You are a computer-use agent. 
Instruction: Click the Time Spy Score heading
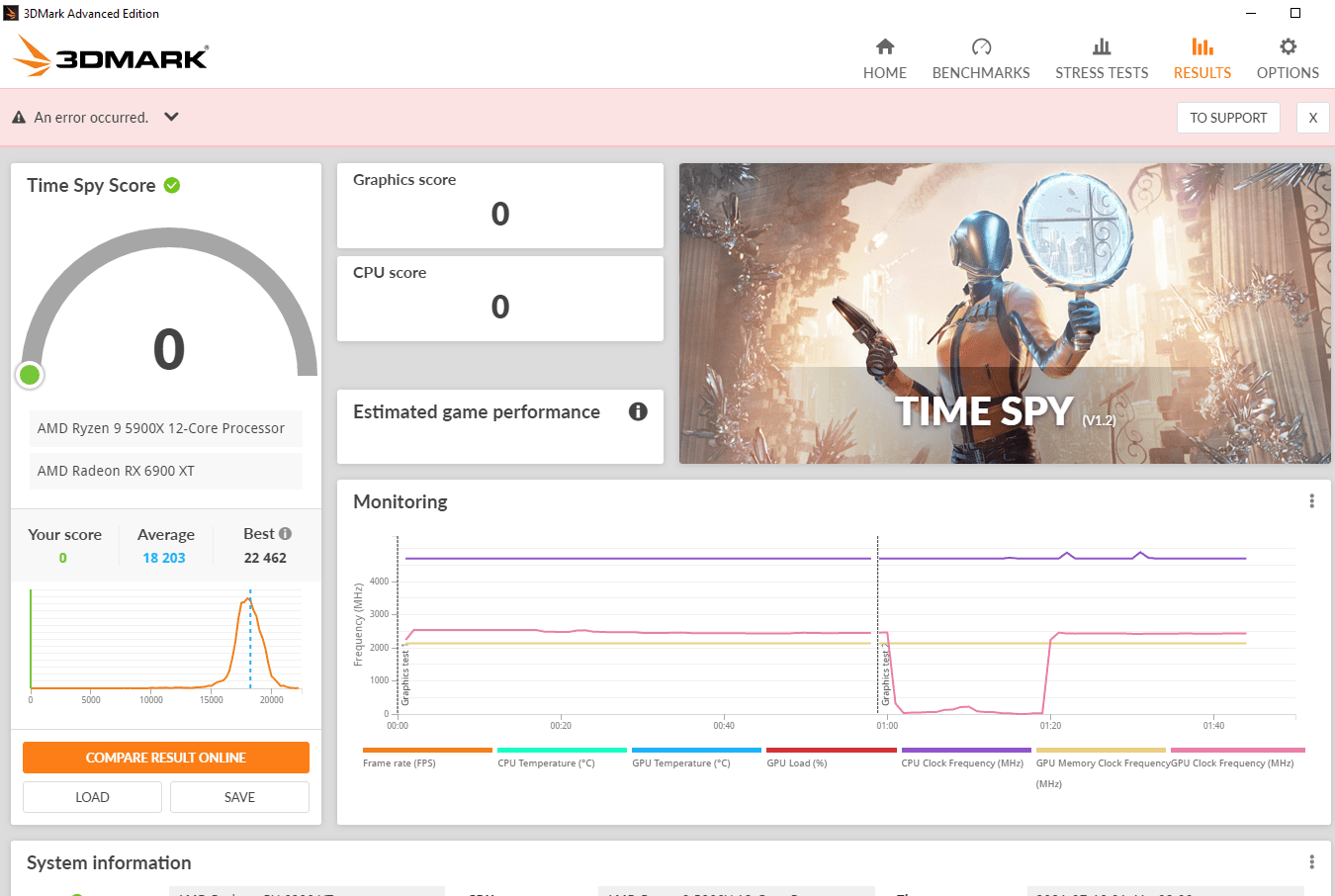(91, 185)
